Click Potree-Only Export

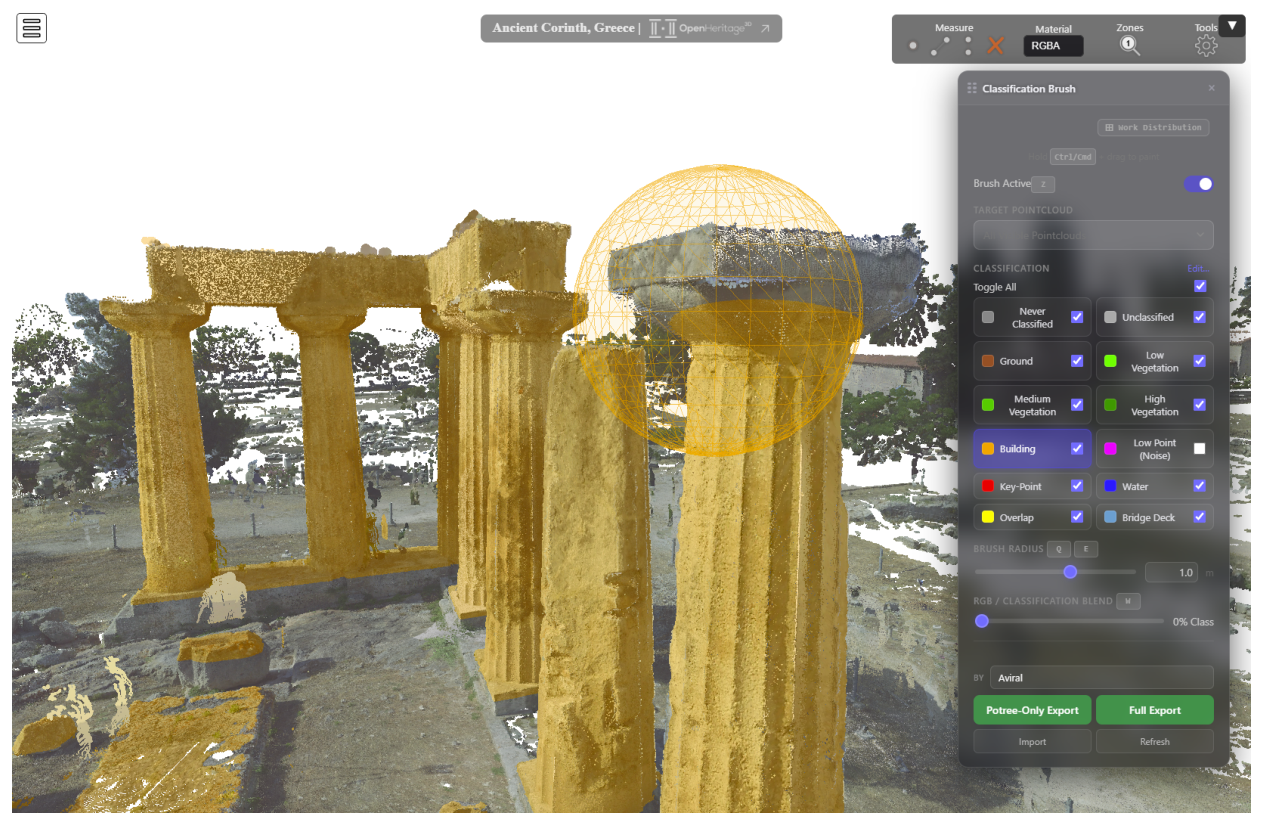(x=1032, y=710)
